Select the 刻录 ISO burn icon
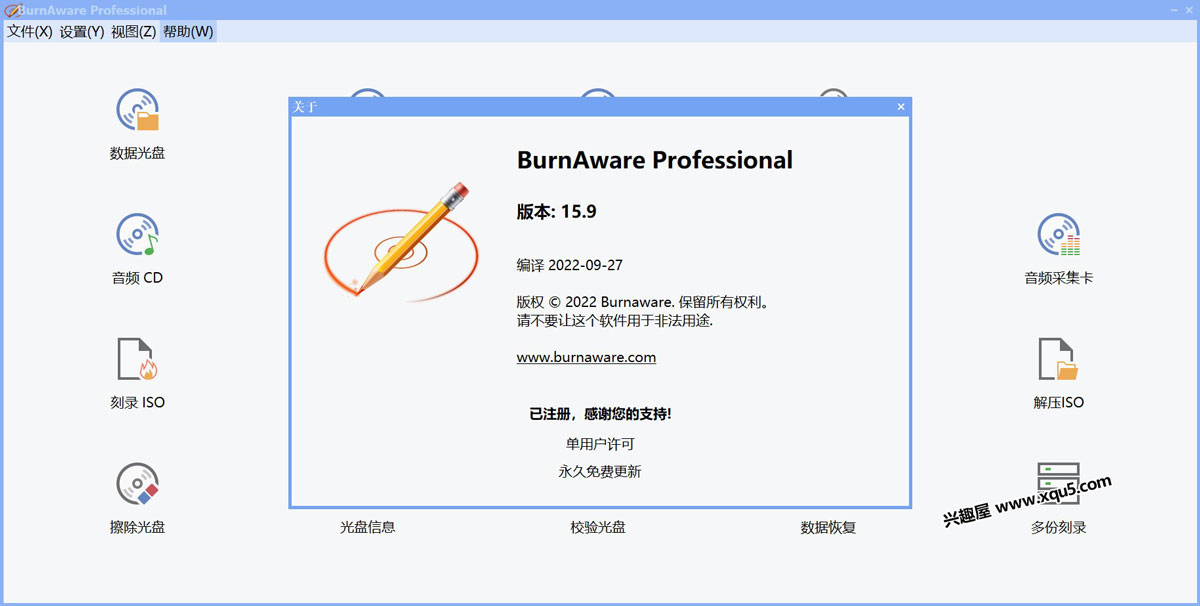The image size is (1200, 606). click(x=138, y=359)
